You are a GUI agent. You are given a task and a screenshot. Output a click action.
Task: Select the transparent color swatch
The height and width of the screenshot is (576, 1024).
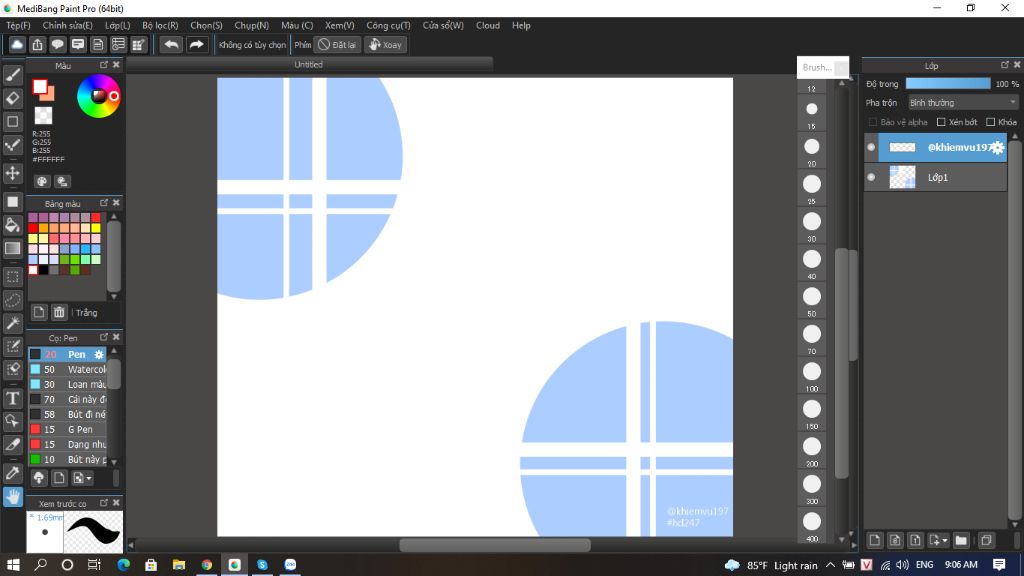43,116
